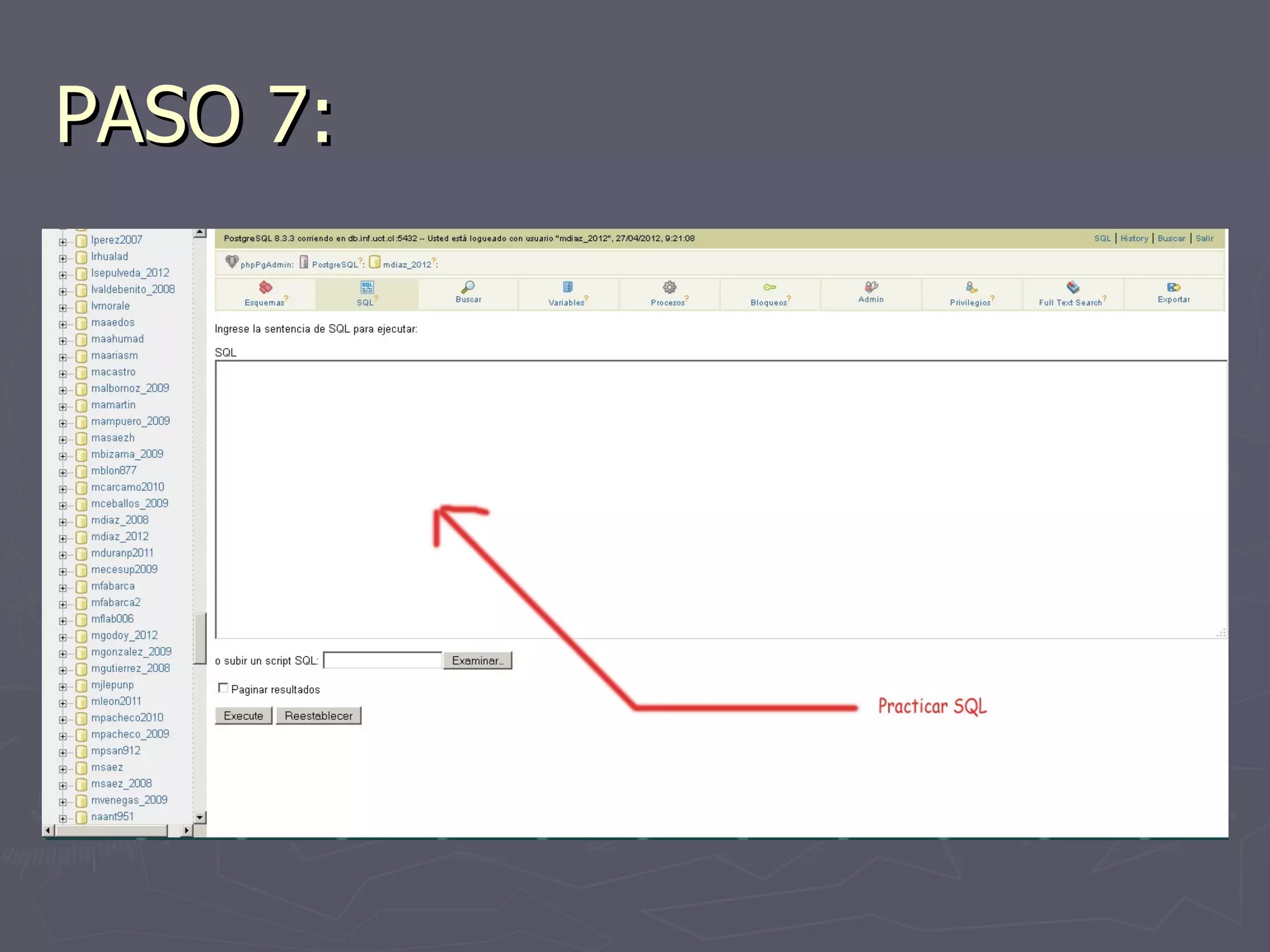
Task: Open the Admin tools icon
Action: coord(871,287)
